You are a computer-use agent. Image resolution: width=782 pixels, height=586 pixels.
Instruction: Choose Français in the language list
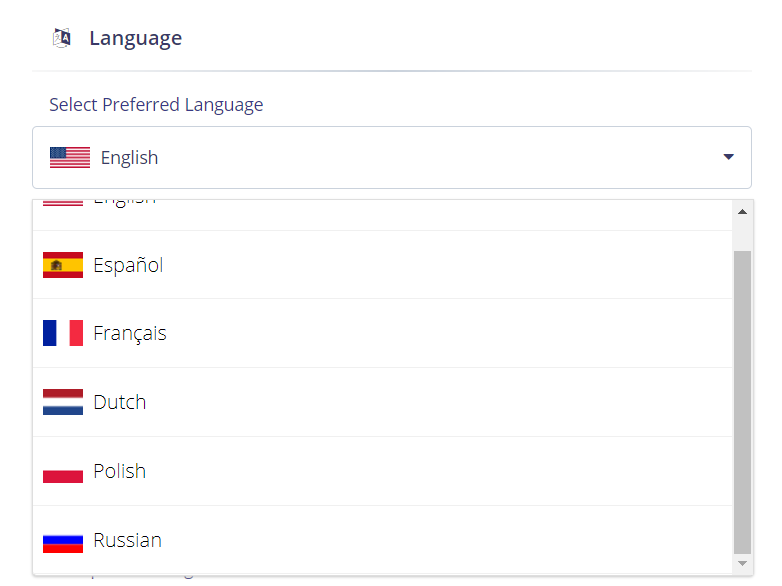383,333
